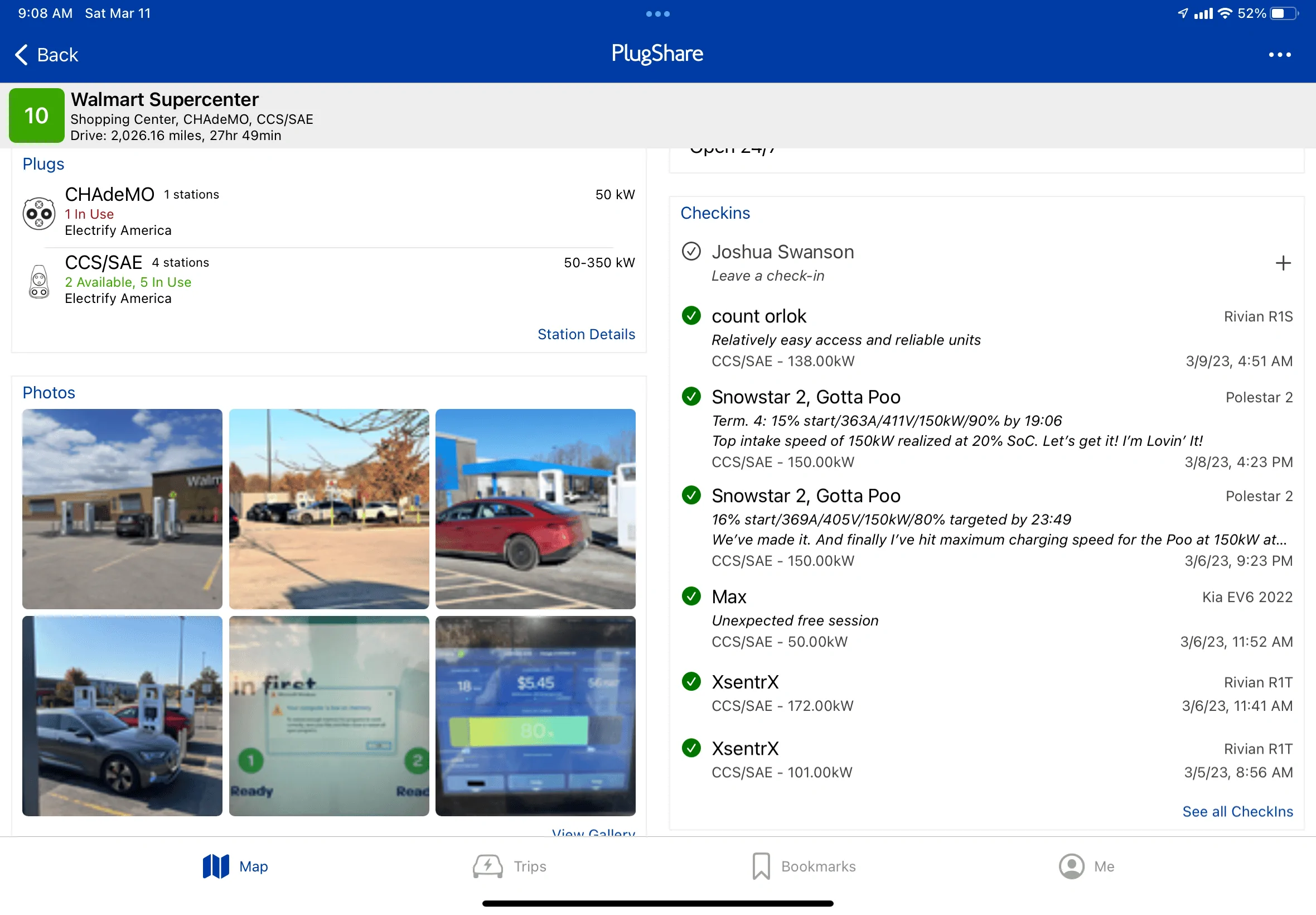Open the red car charging photo
1316x915 pixels.
pyautogui.click(x=535, y=508)
